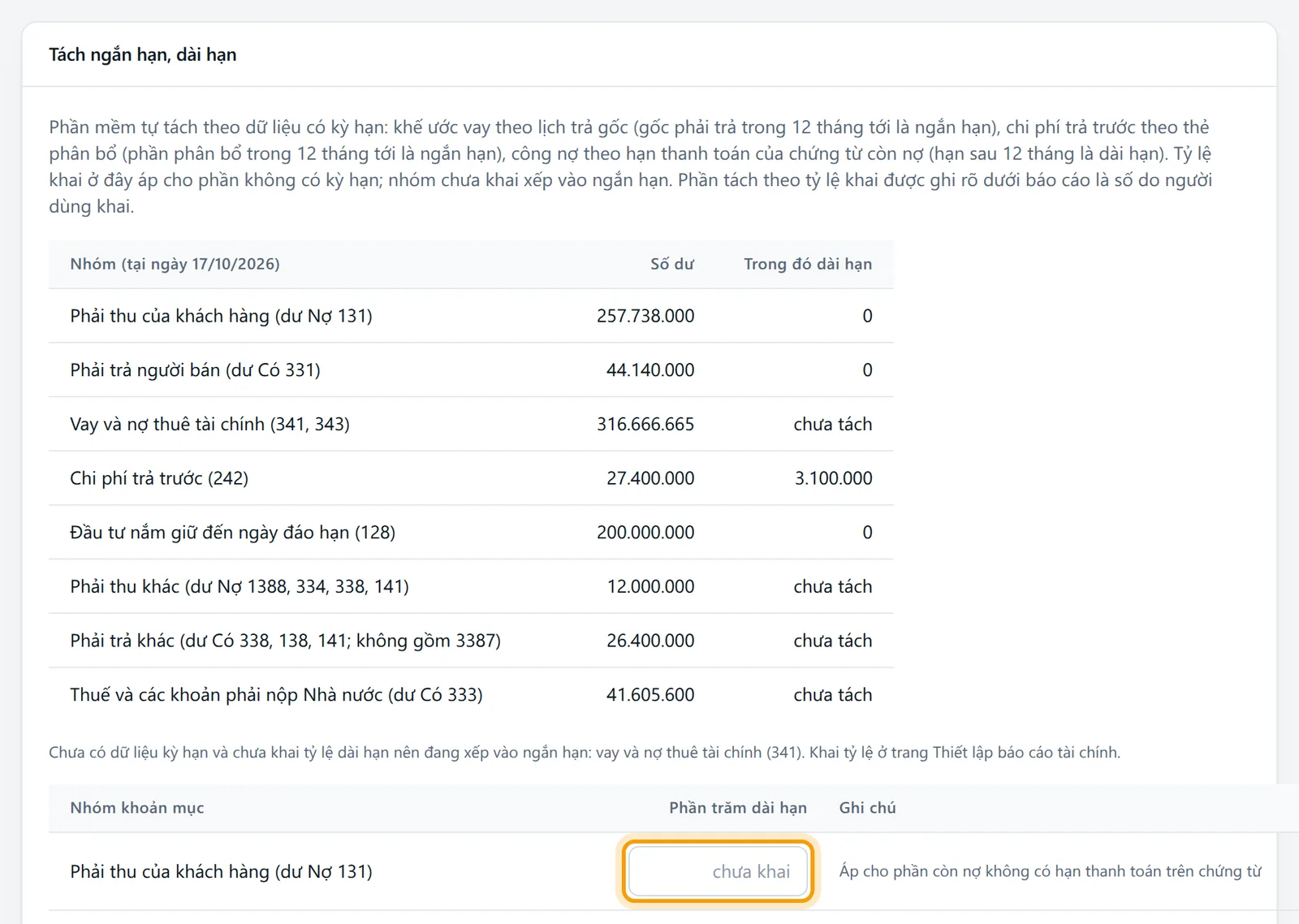Click 'chưa tách' in the 26.400.000 row
The image size is (1299, 924).
click(833, 641)
